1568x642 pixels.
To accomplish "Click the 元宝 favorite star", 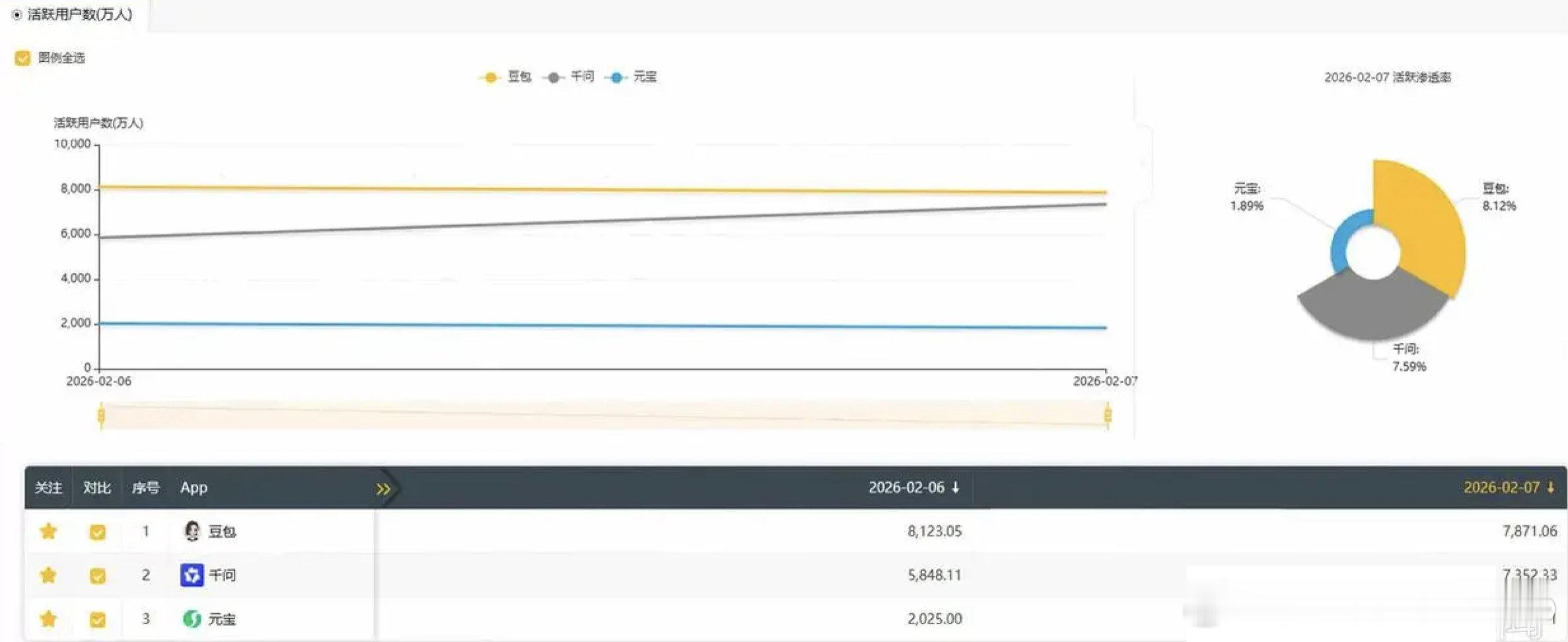I will pyautogui.click(x=48, y=619).
